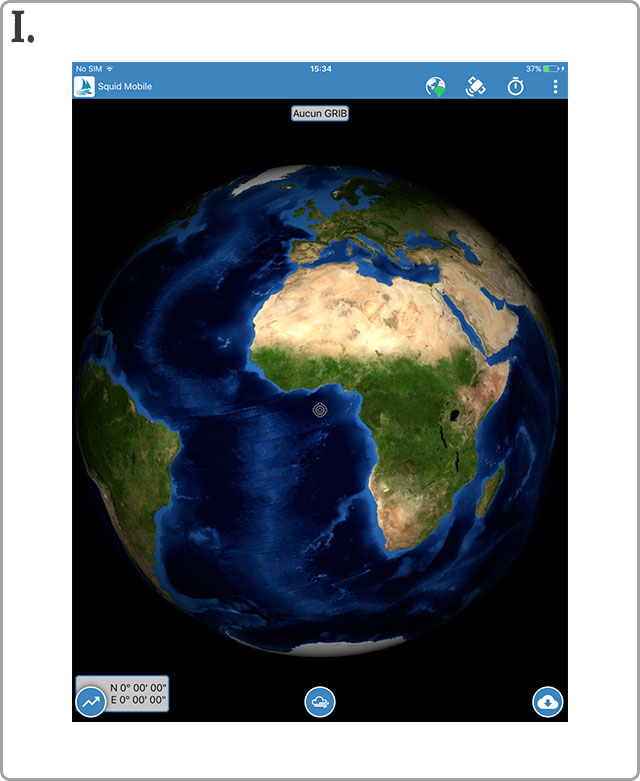Open the stopwatch timer icon
The height and width of the screenshot is (781, 640).
(515, 86)
